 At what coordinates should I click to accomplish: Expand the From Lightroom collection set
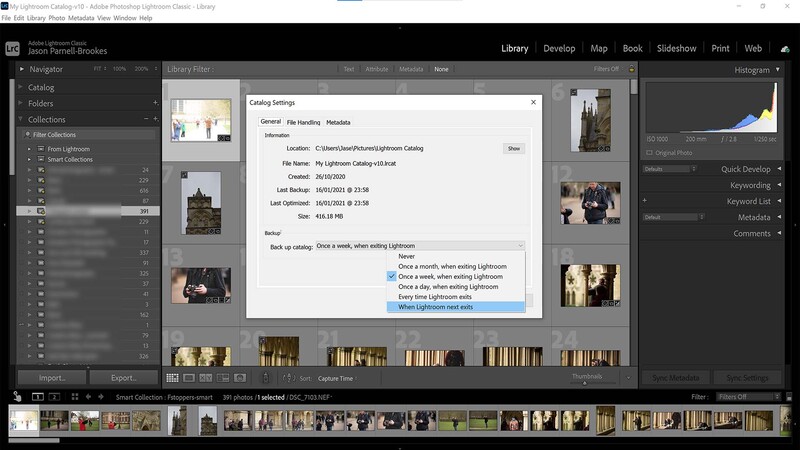coord(29,149)
